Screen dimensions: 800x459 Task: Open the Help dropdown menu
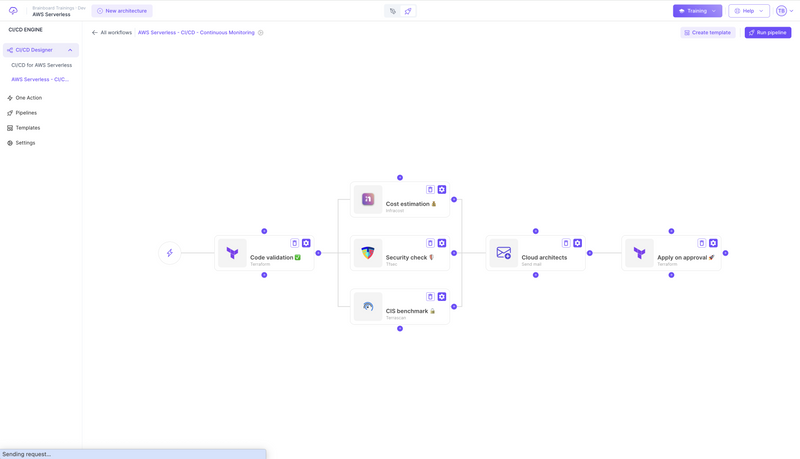click(x=748, y=11)
